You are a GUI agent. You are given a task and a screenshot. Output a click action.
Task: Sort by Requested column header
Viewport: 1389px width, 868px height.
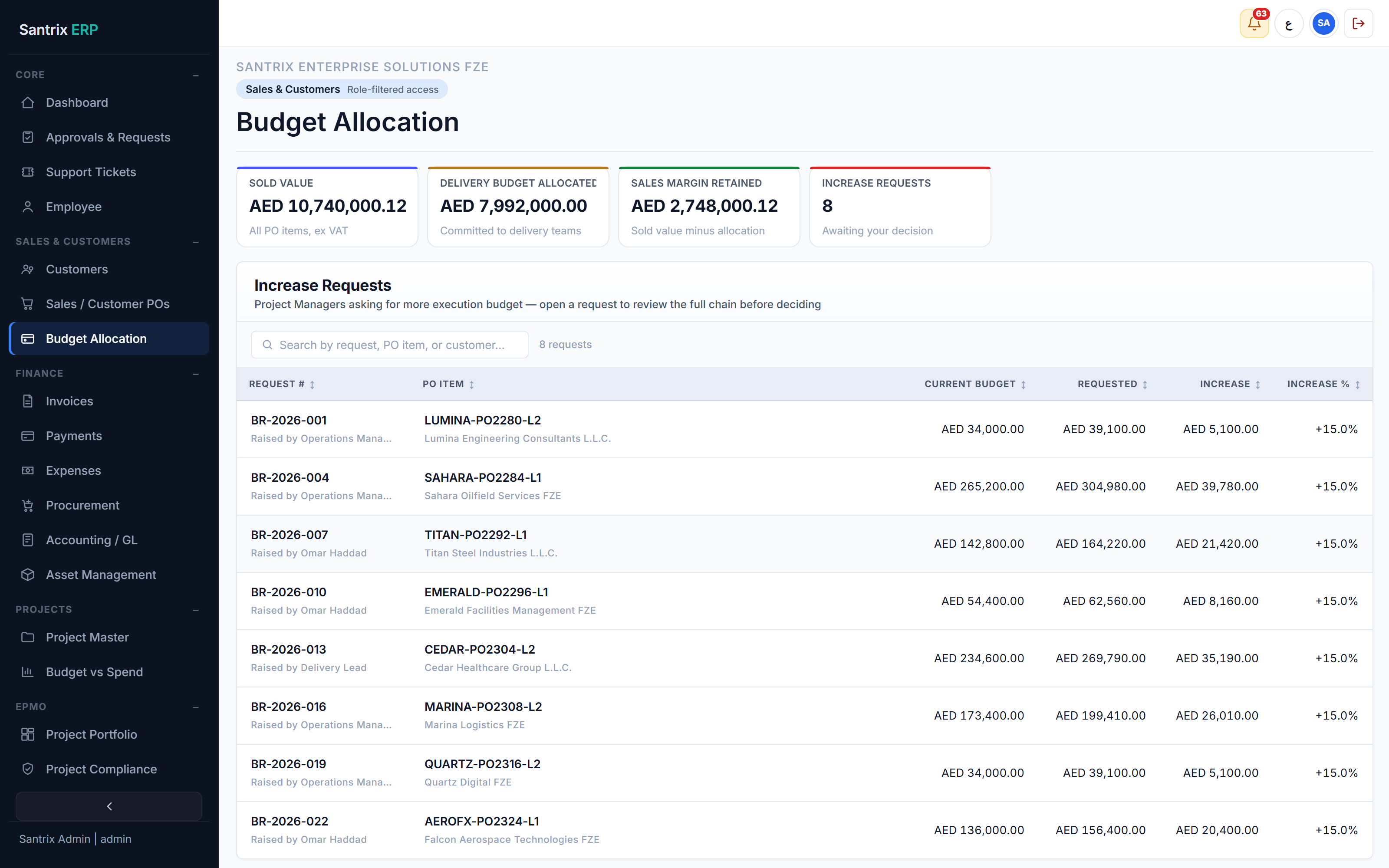1113,384
